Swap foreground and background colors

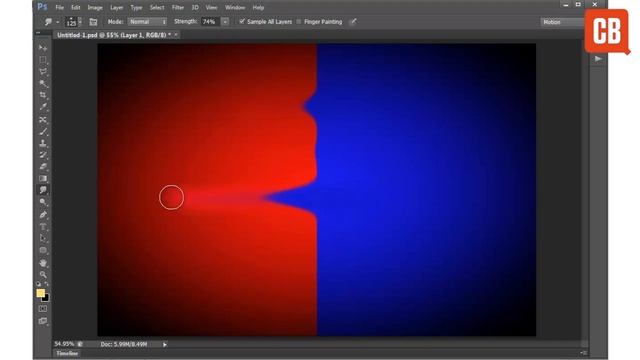coord(47,284)
